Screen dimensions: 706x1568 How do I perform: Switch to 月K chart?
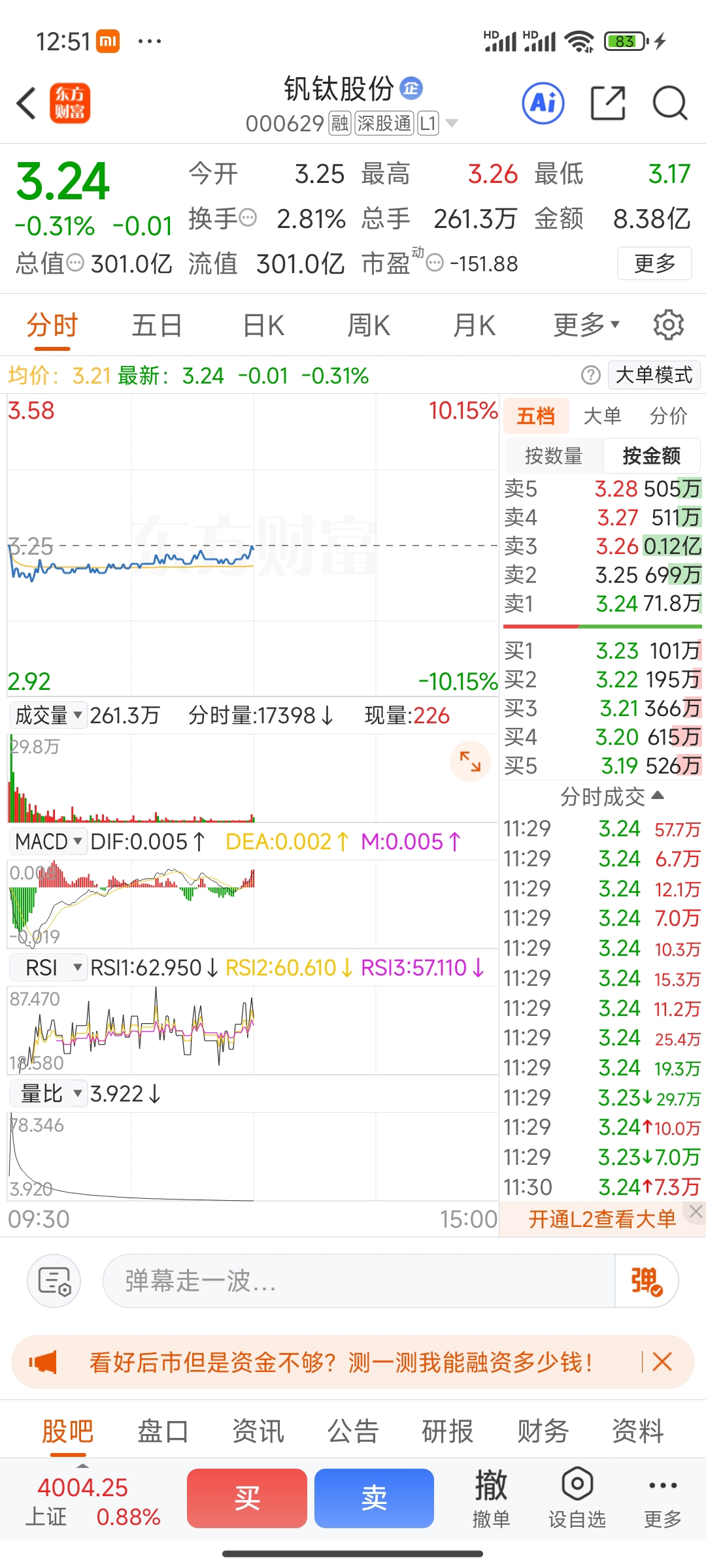coord(475,325)
